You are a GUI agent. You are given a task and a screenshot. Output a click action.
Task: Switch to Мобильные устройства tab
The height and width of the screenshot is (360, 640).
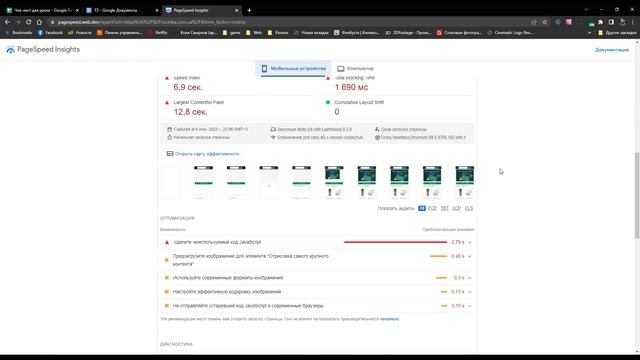click(293, 69)
